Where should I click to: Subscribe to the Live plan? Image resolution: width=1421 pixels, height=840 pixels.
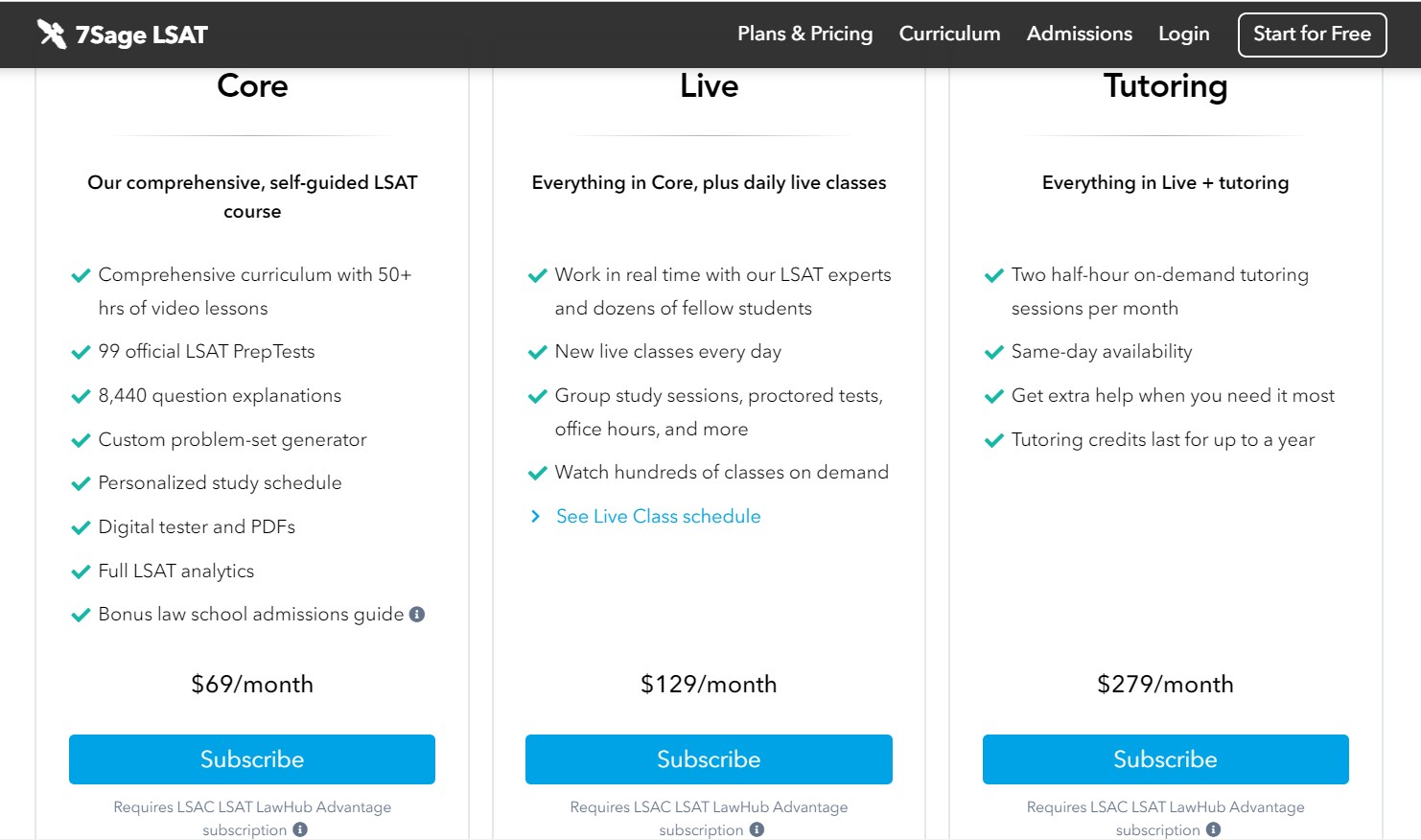coord(709,758)
